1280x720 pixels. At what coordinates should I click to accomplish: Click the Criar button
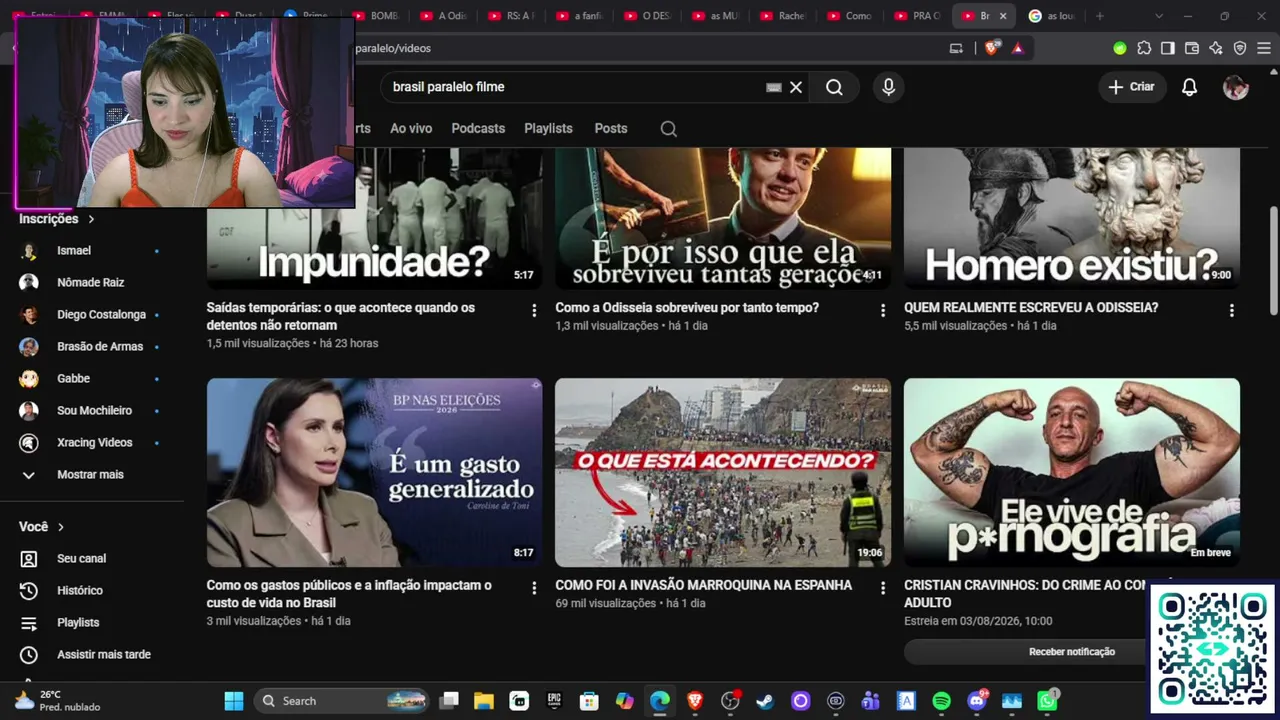[x=1132, y=87]
